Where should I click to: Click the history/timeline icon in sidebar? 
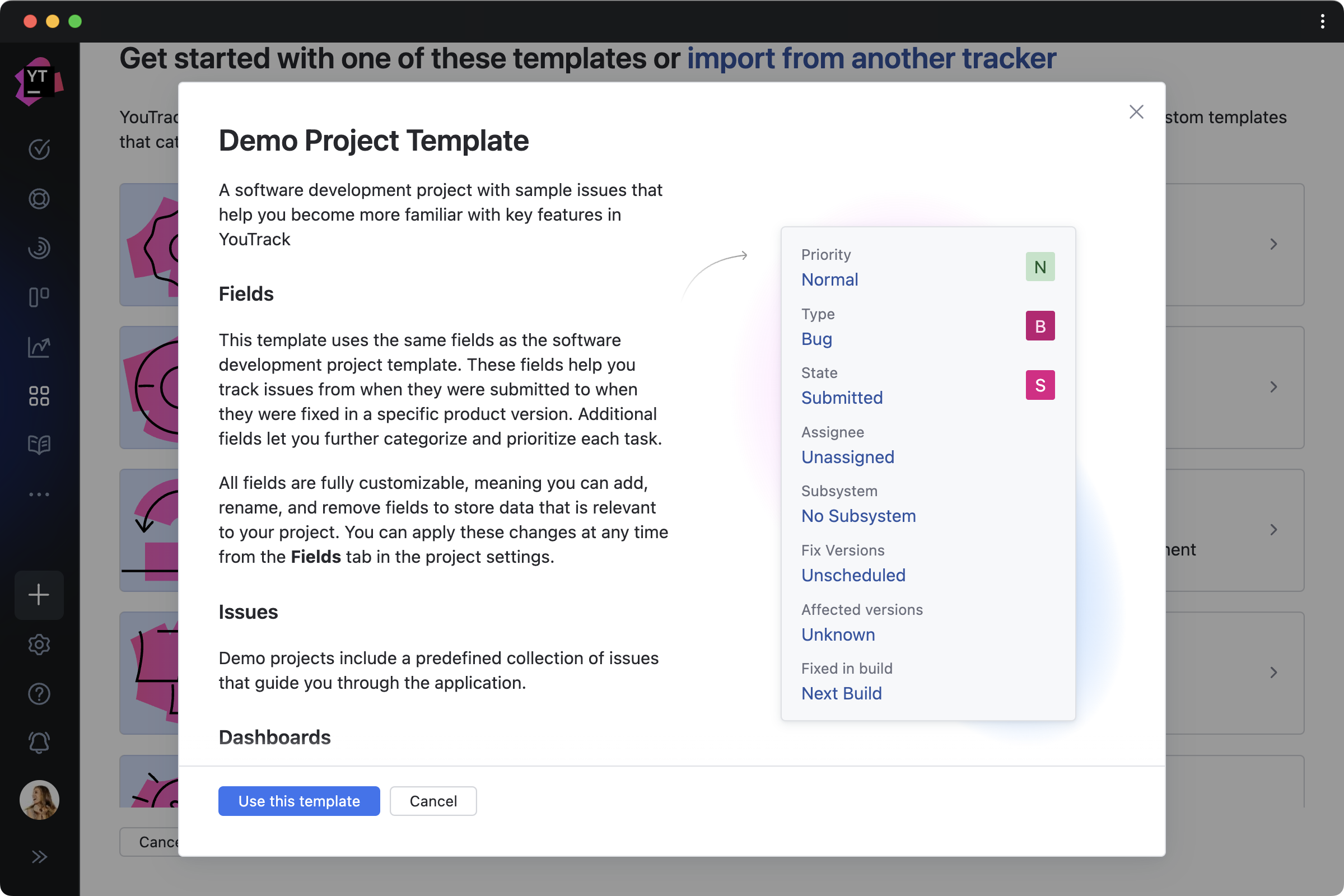[x=40, y=248]
